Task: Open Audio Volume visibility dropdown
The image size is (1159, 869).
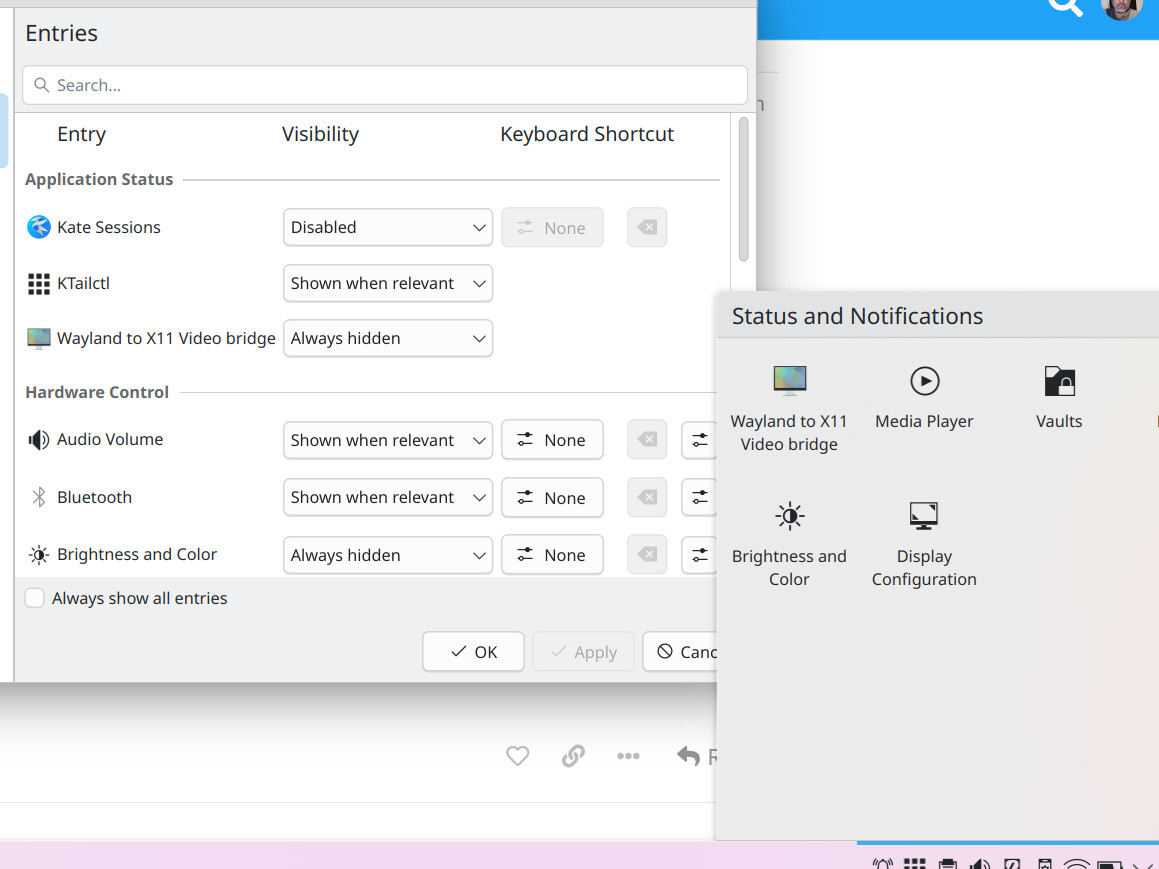Action: coord(387,440)
